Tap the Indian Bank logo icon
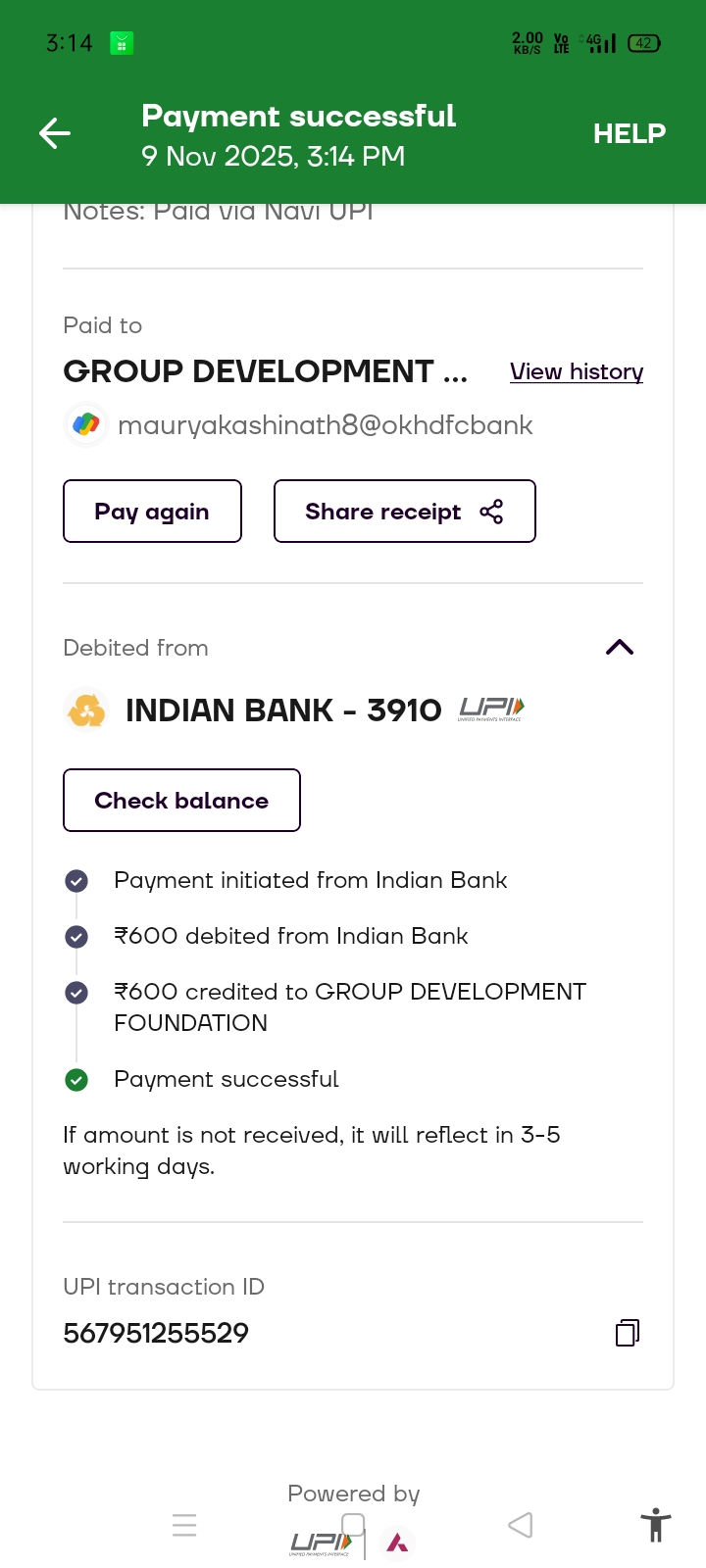 (86, 710)
